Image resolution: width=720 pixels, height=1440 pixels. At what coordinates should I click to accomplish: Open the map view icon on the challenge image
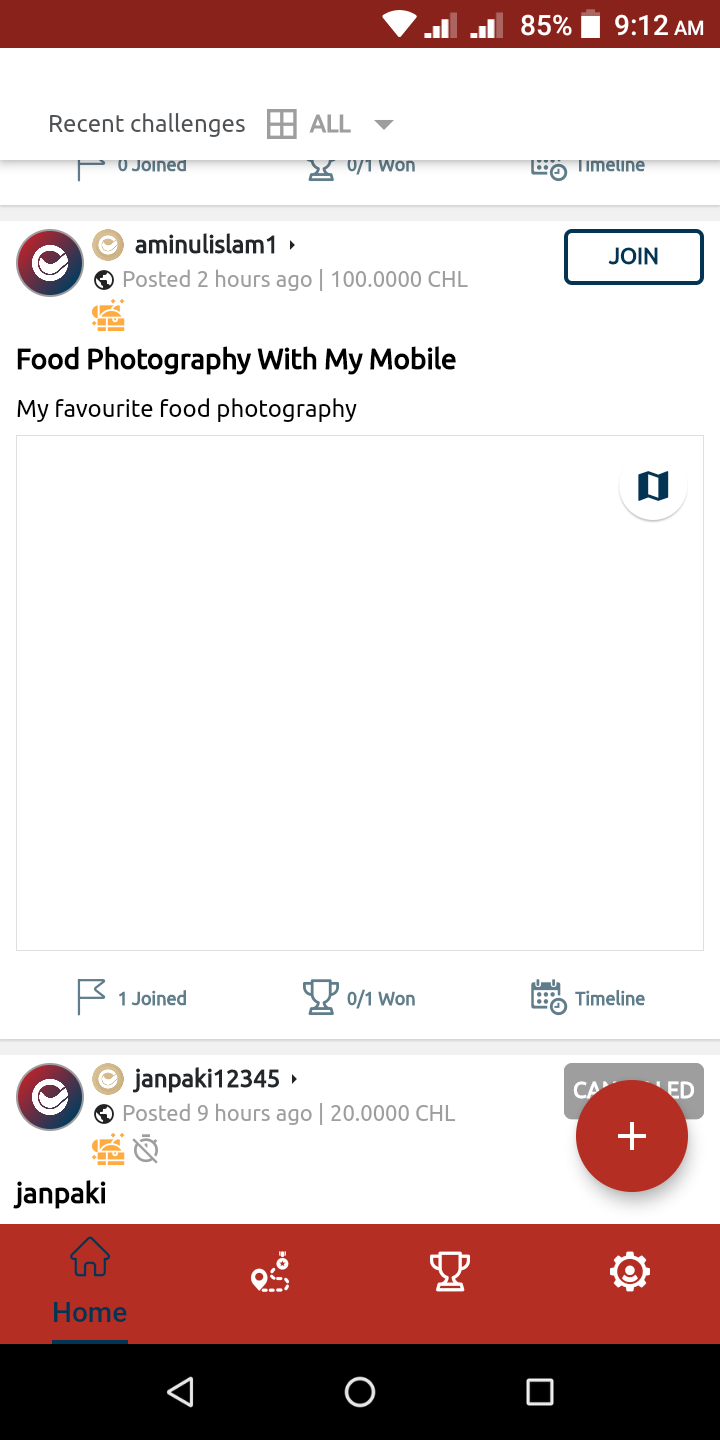(x=653, y=487)
